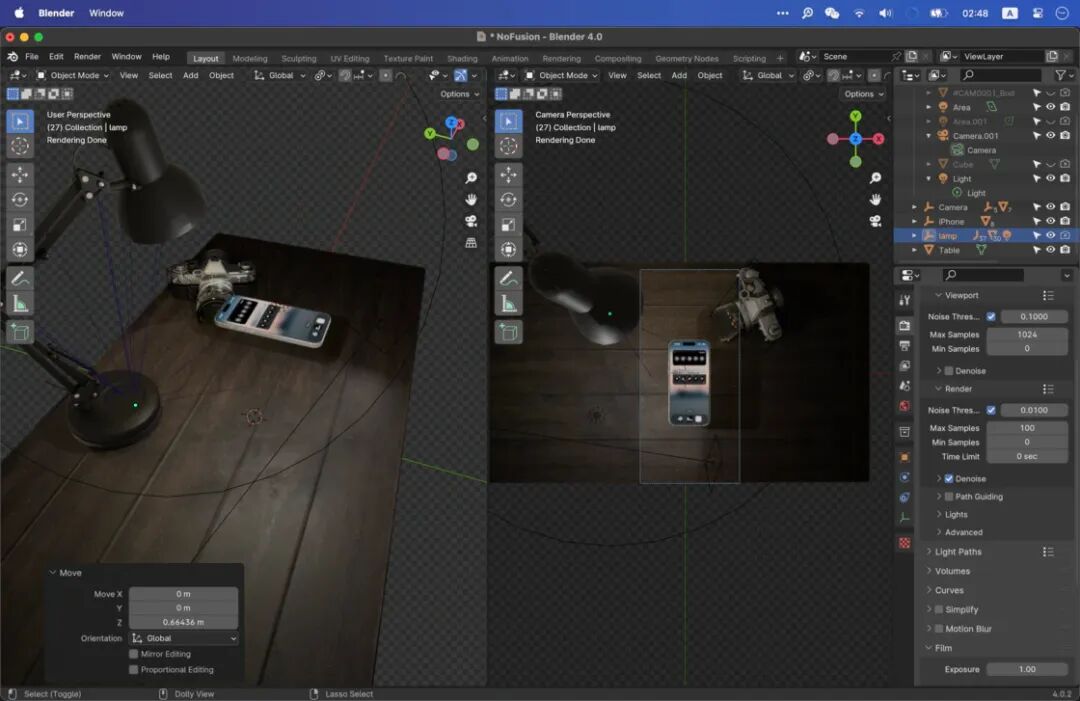This screenshot has width=1080, height=701.
Task: Open the File menu
Action: pyautogui.click(x=32, y=56)
